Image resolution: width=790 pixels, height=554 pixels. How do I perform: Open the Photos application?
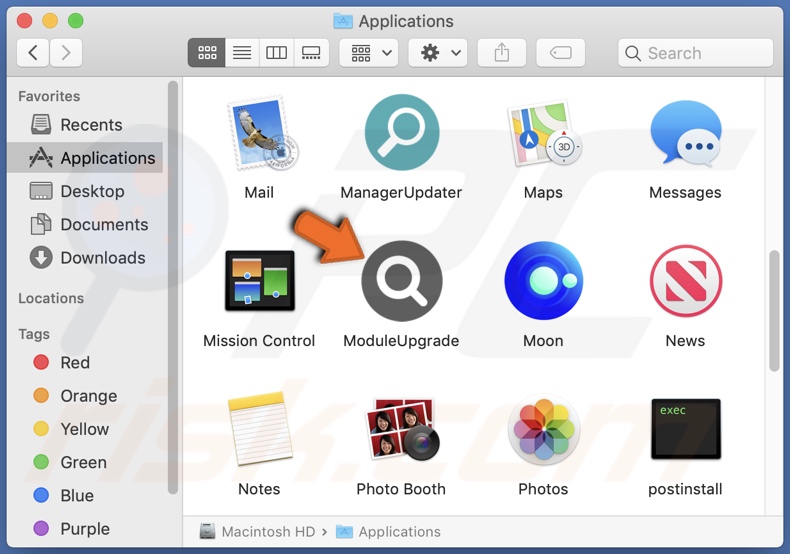pos(543,429)
